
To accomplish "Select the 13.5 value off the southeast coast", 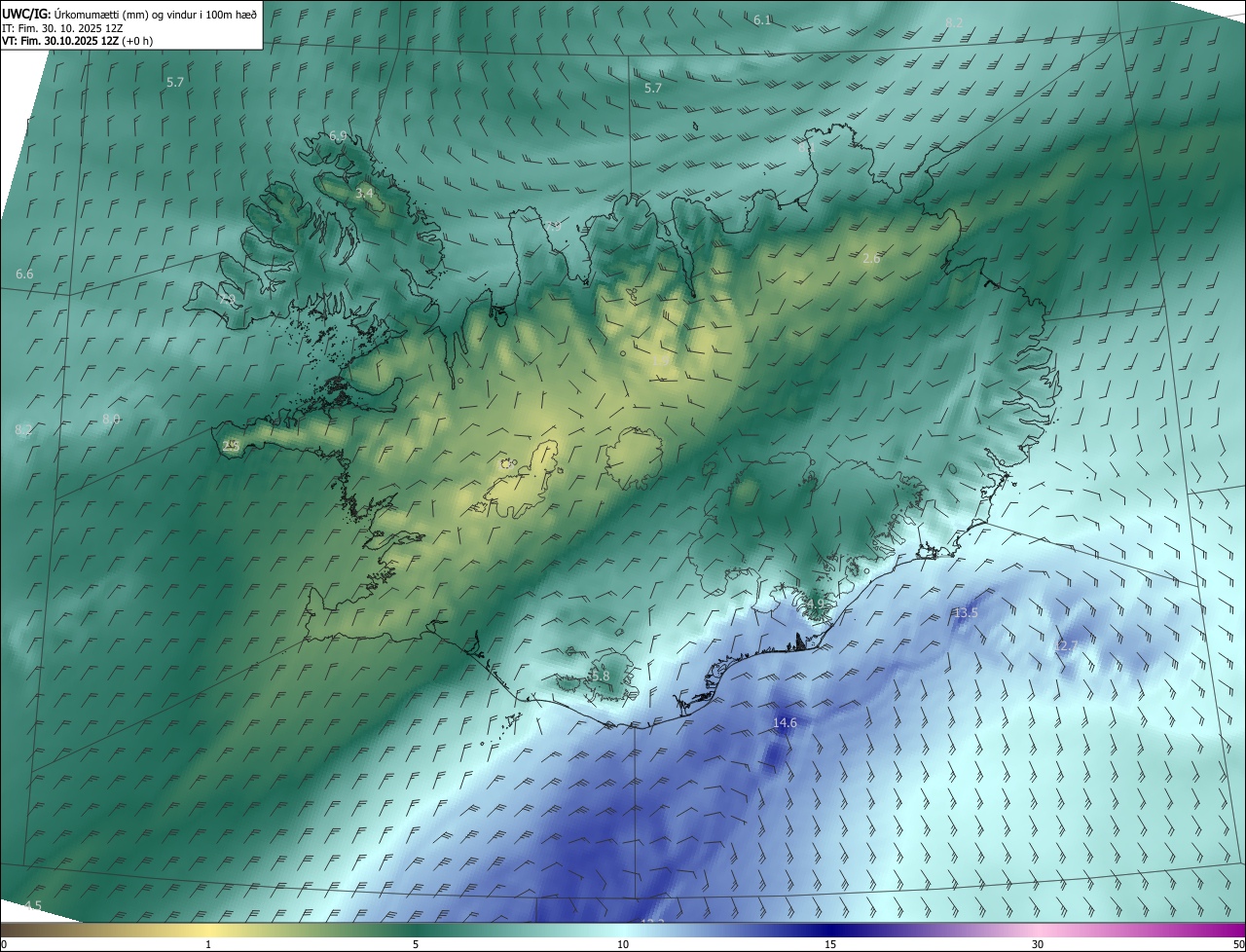I will 966,612.
